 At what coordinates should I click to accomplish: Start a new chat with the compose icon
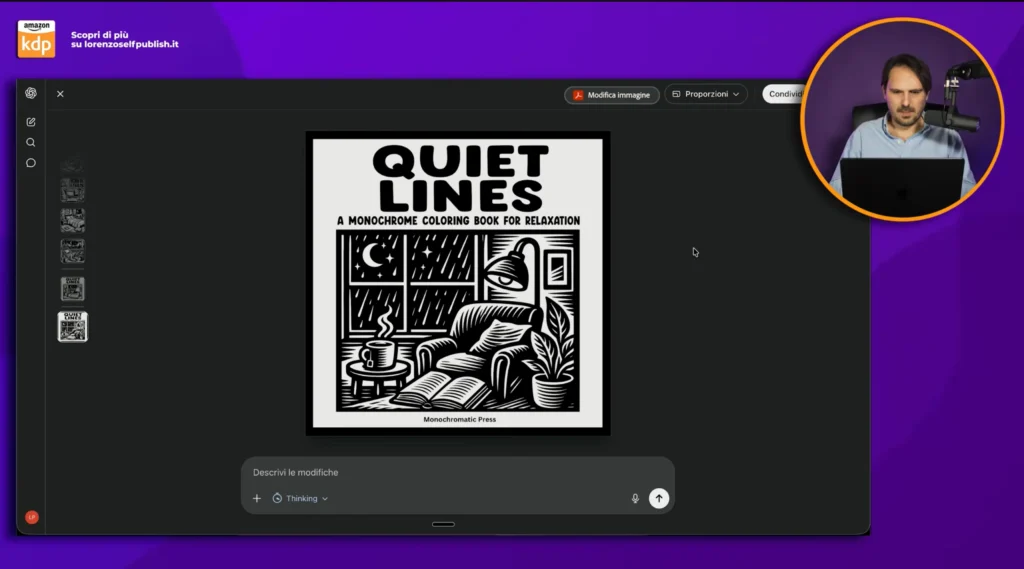[x=31, y=122]
